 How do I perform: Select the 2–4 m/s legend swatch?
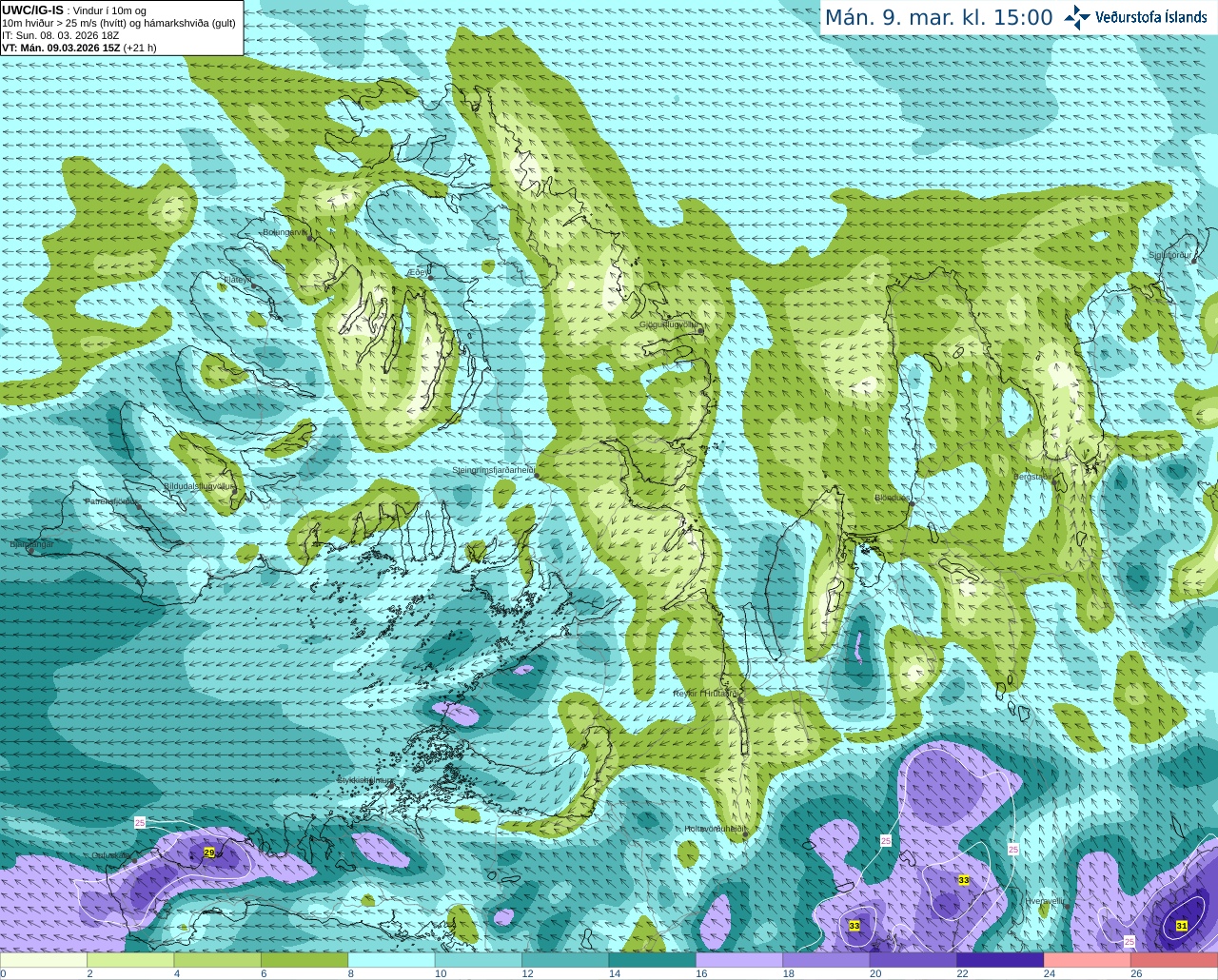pos(130,960)
